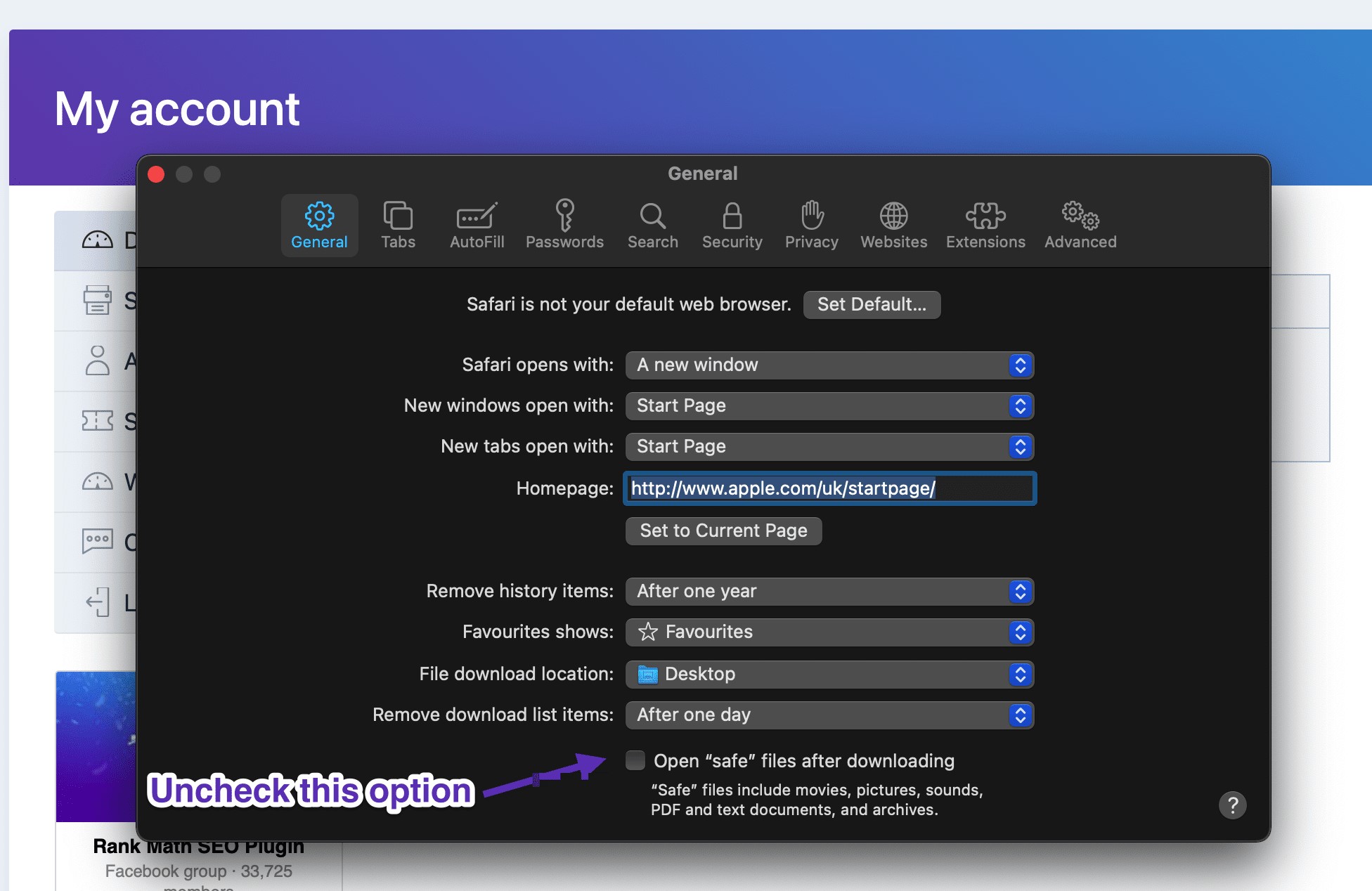This screenshot has width=1372, height=891.
Task: Open Remove history items dropdown
Action: 829,591
